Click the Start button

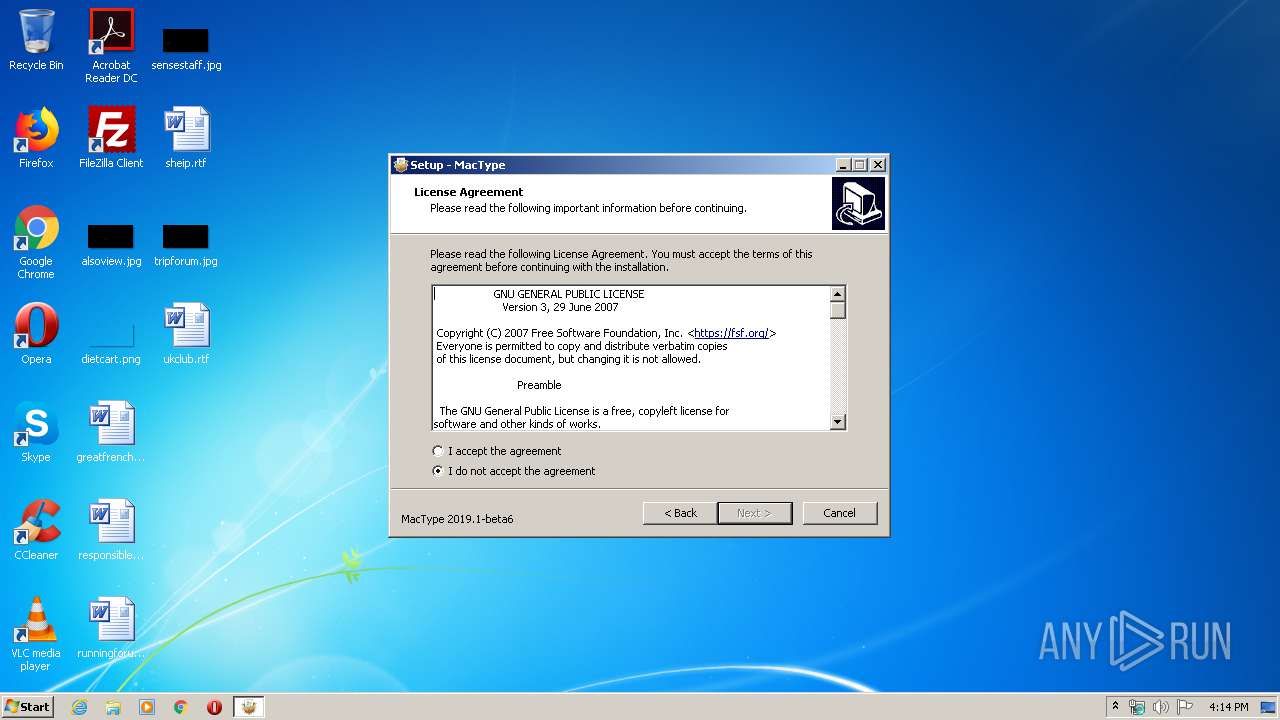pyautogui.click(x=27, y=707)
